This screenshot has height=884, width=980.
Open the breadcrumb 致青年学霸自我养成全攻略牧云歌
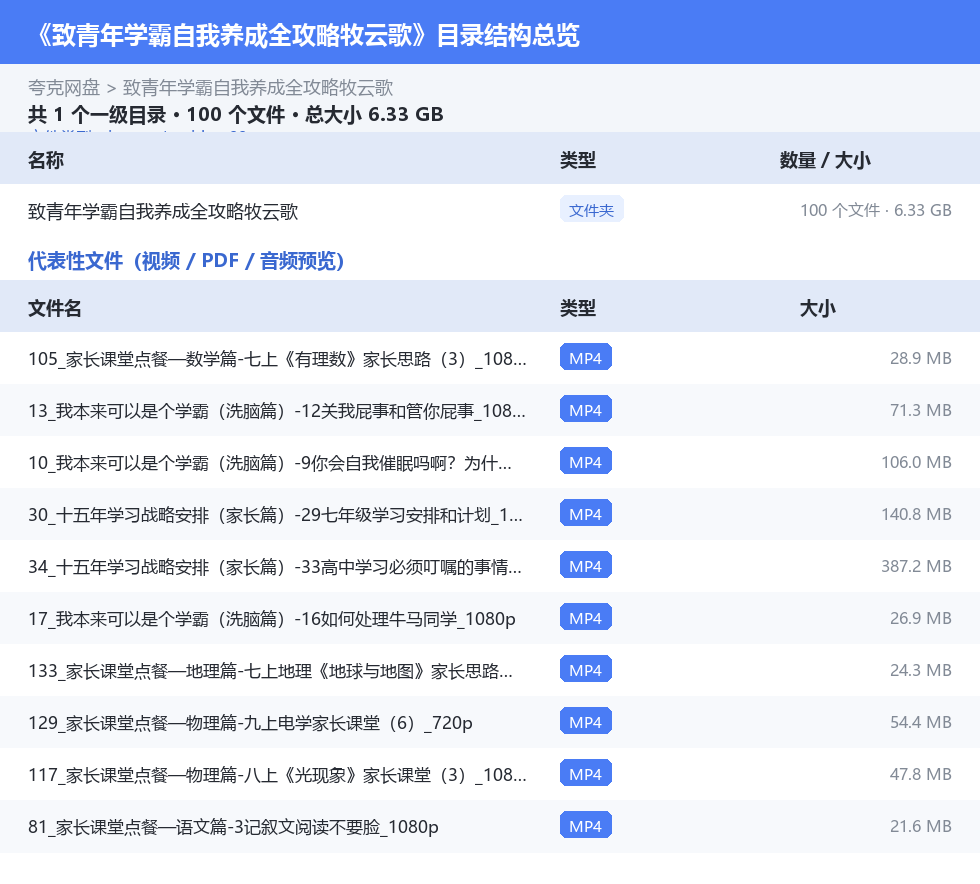[258, 88]
